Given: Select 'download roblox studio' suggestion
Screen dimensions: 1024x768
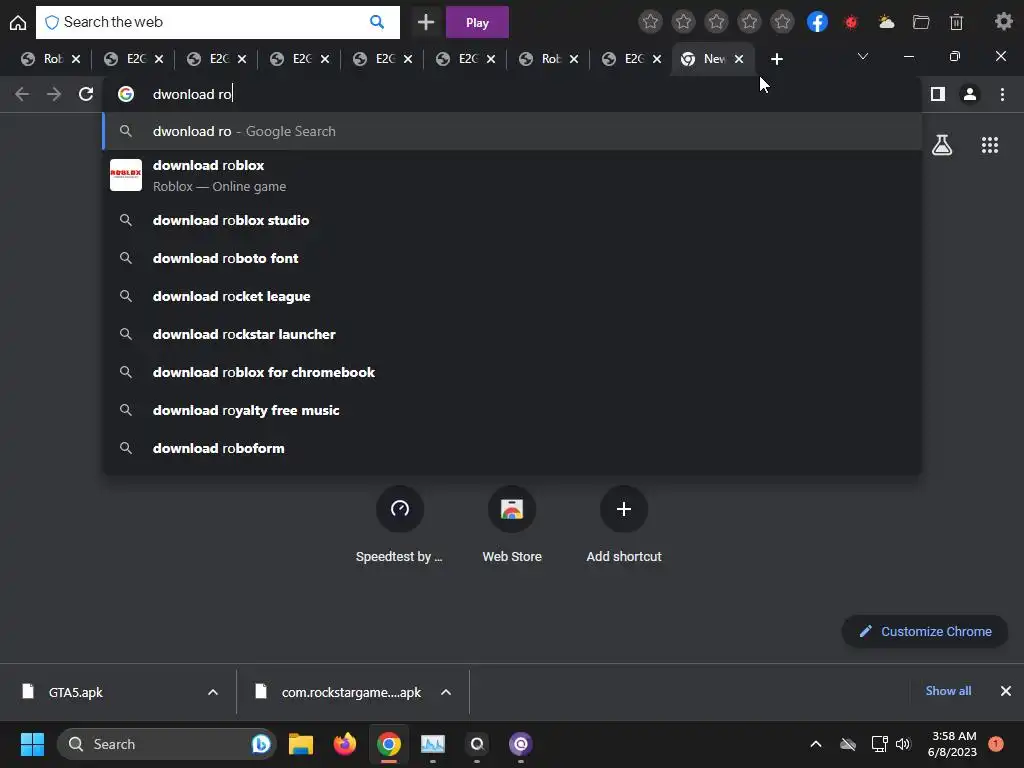Looking at the screenshot, I should 512,220.
